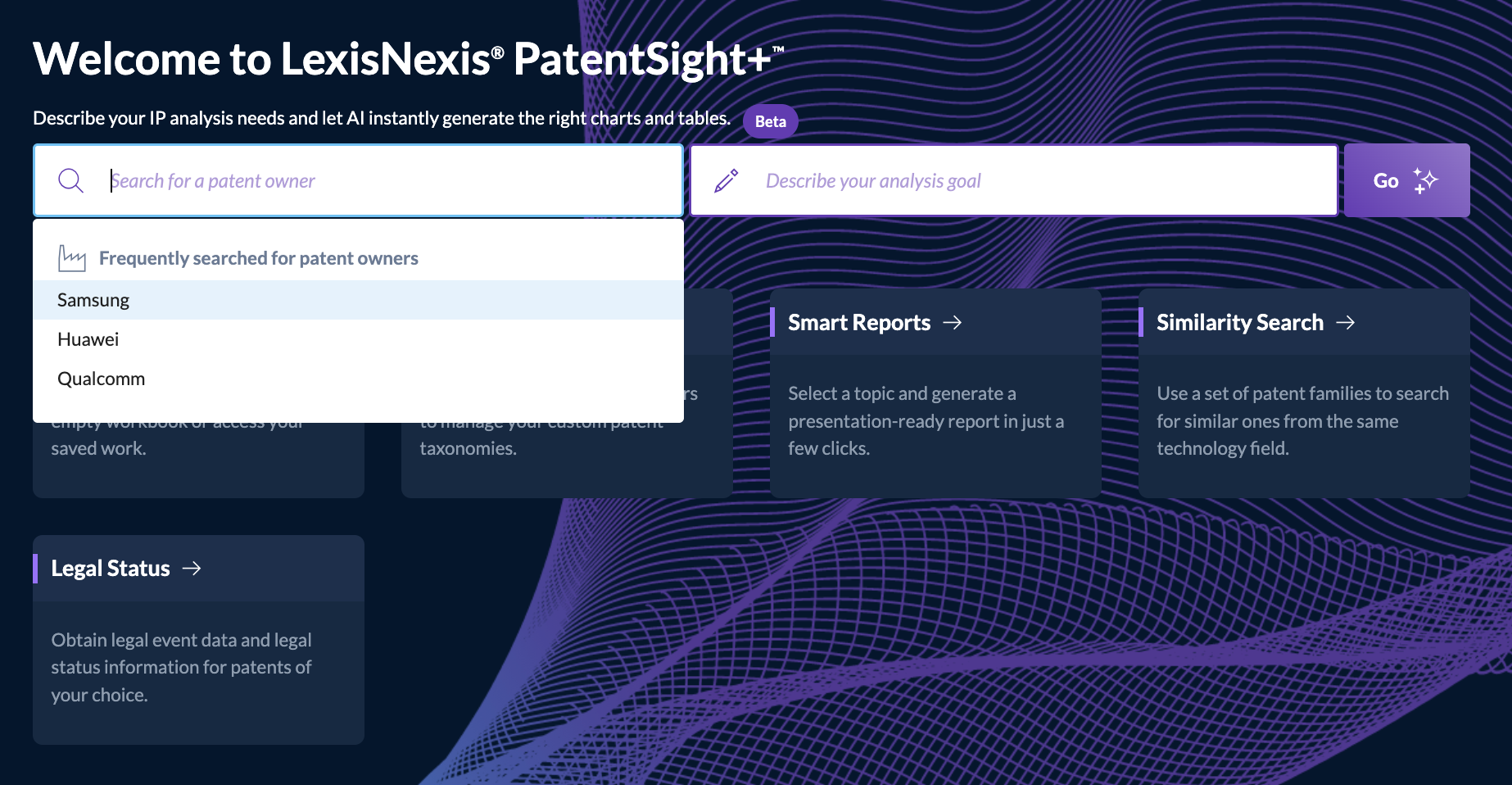Click the pencil icon in analysis goal field

(727, 181)
